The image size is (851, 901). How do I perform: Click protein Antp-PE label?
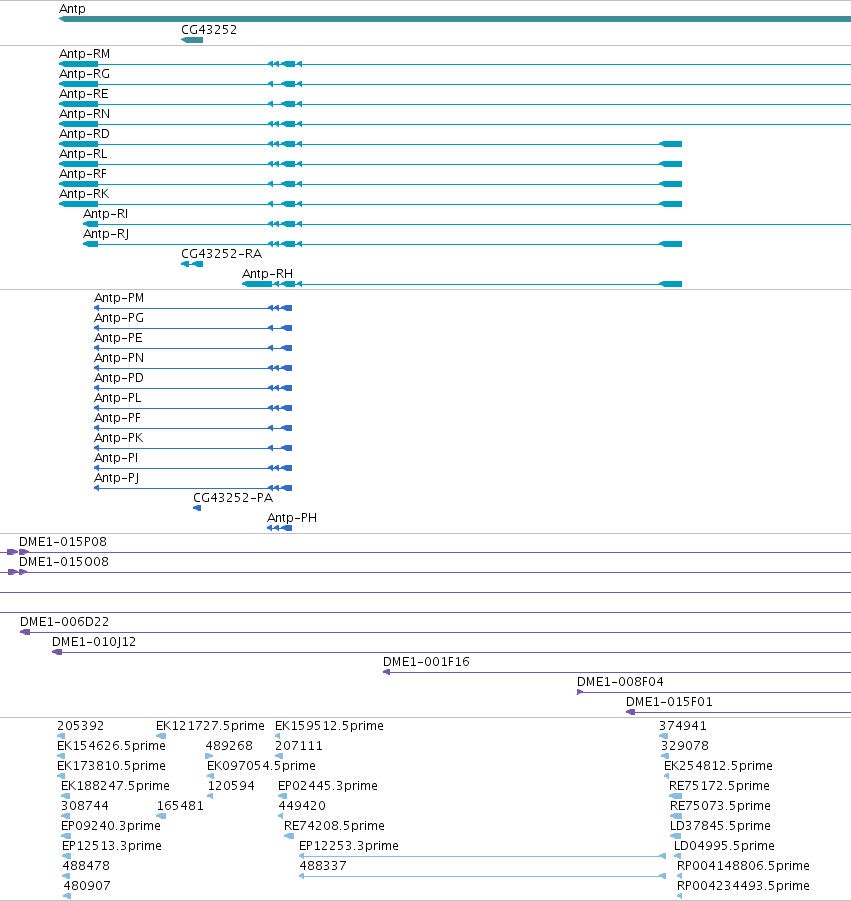pyautogui.click(x=118, y=338)
